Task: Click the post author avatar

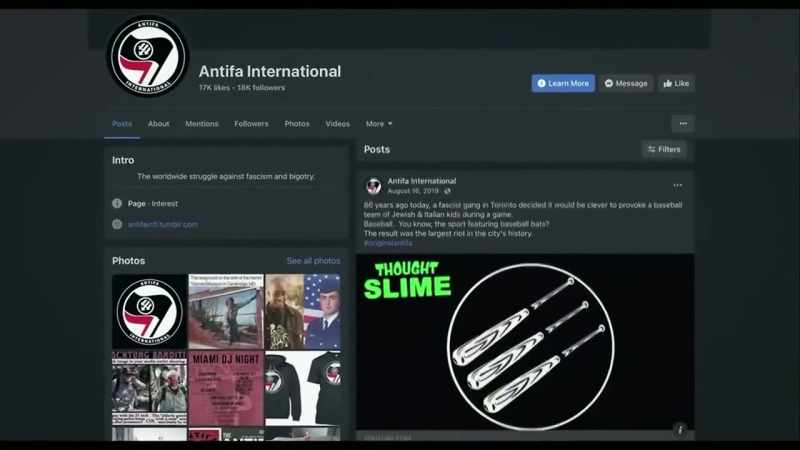Action: coord(373,186)
